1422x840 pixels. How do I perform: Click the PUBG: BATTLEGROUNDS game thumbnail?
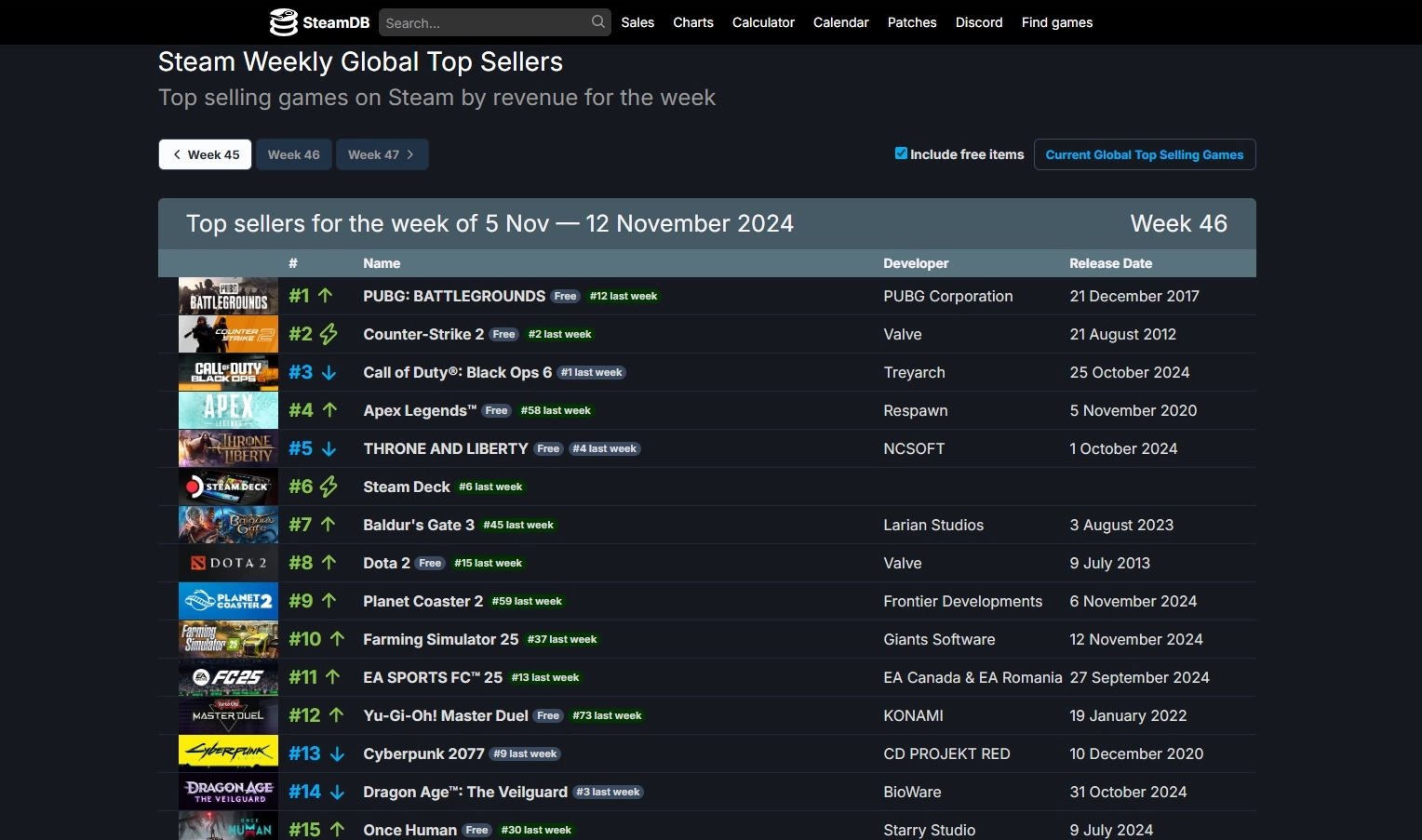point(228,296)
